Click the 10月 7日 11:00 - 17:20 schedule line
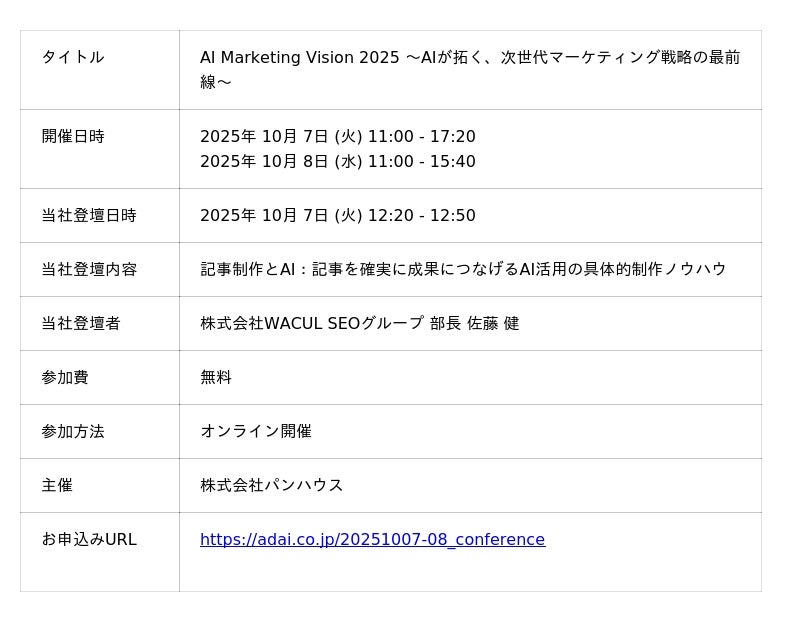Screen dimensions: 800x622 pyautogui.click(x=337, y=137)
